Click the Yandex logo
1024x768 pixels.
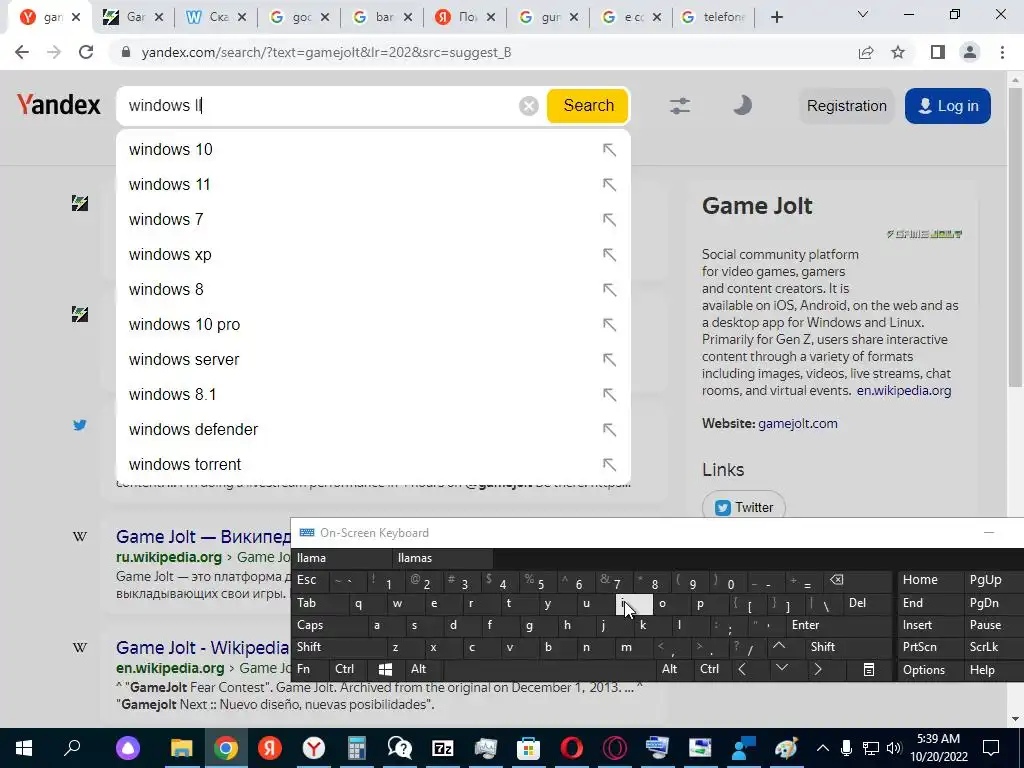(x=58, y=105)
